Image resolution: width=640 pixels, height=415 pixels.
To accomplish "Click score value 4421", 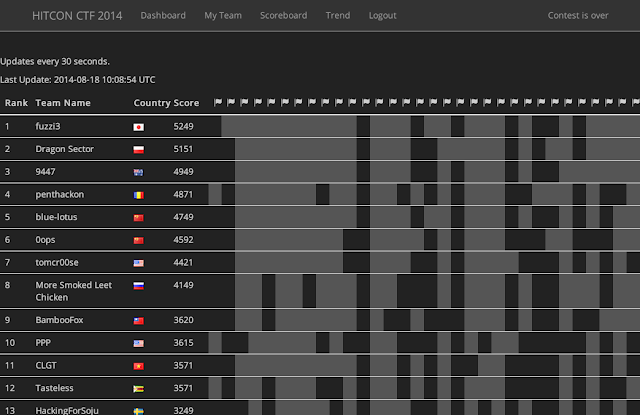I will pyautogui.click(x=183, y=262).
